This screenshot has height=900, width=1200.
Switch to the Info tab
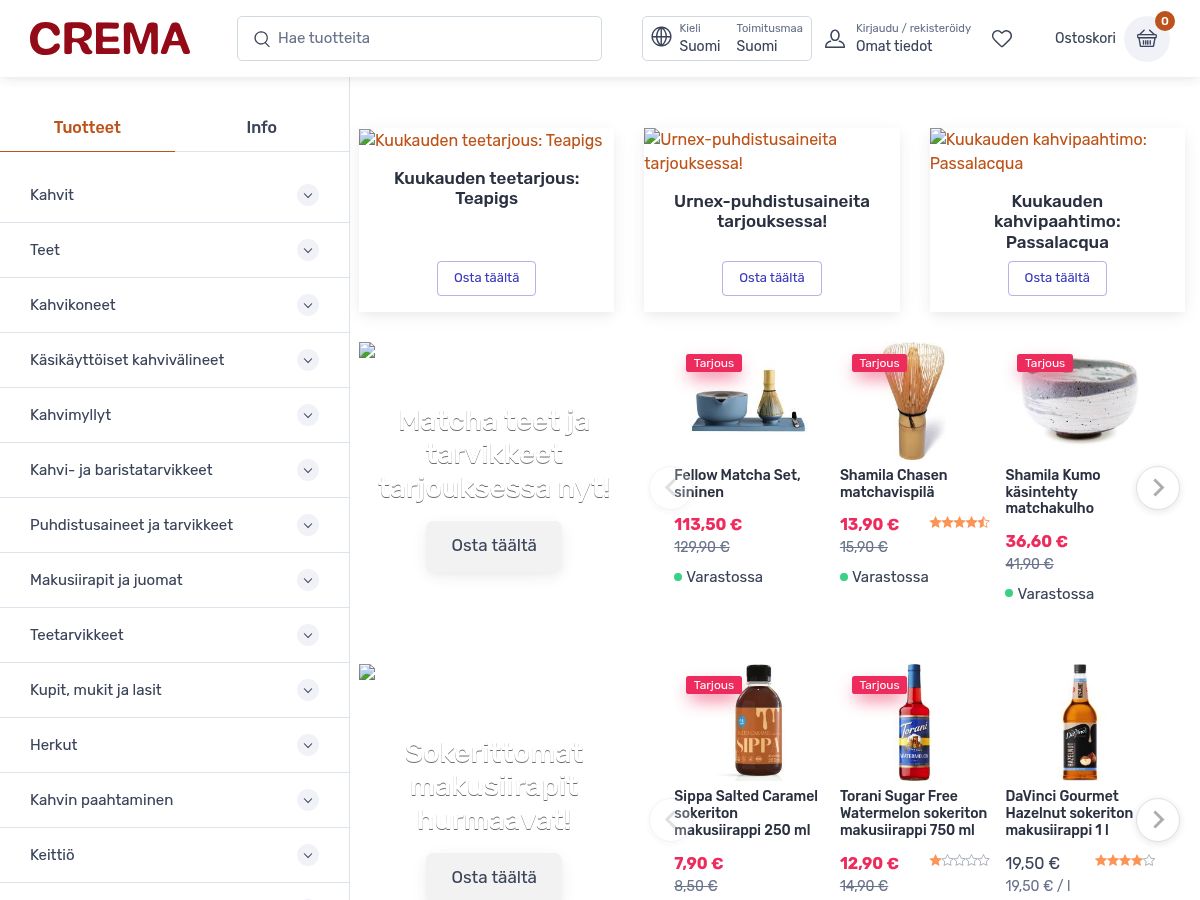tap(262, 127)
